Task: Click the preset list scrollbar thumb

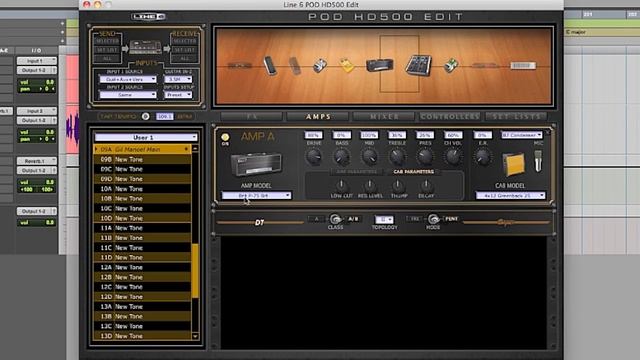Action: [195, 271]
